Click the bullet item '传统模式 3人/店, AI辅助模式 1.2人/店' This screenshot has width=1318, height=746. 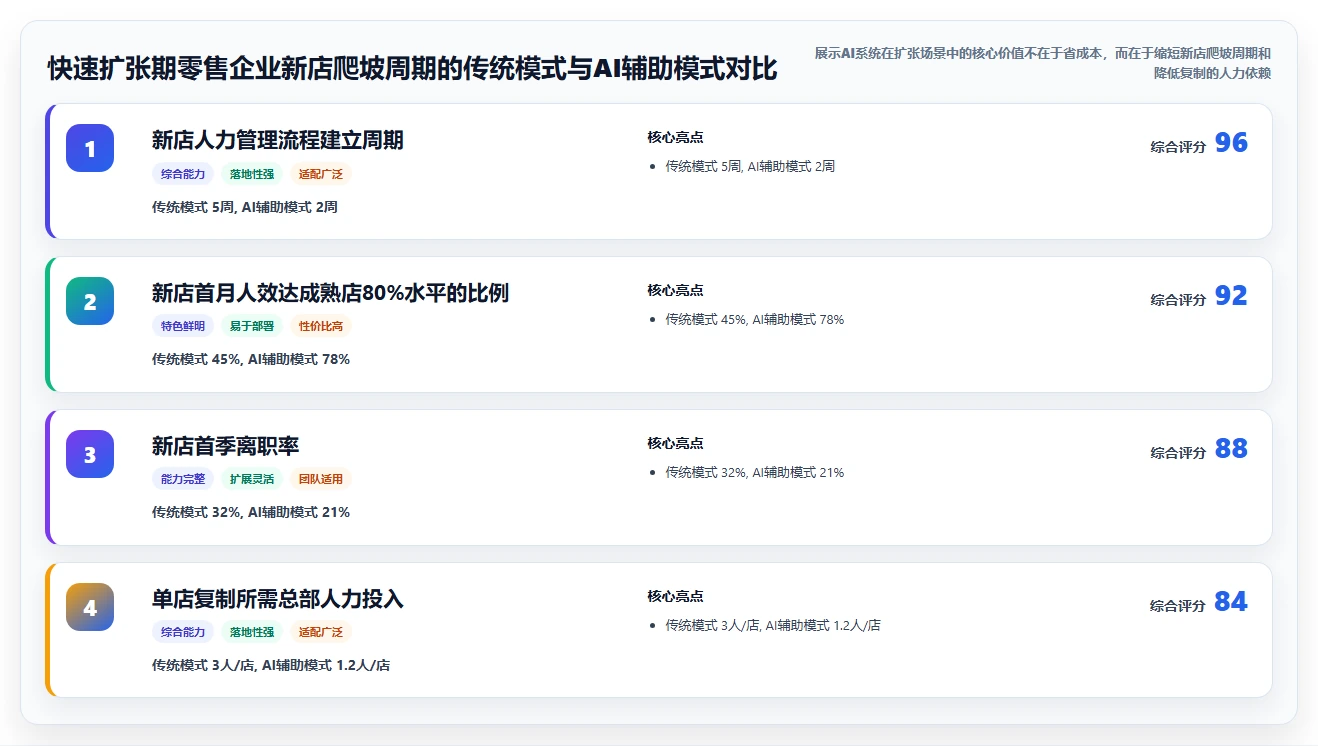pos(773,625)
